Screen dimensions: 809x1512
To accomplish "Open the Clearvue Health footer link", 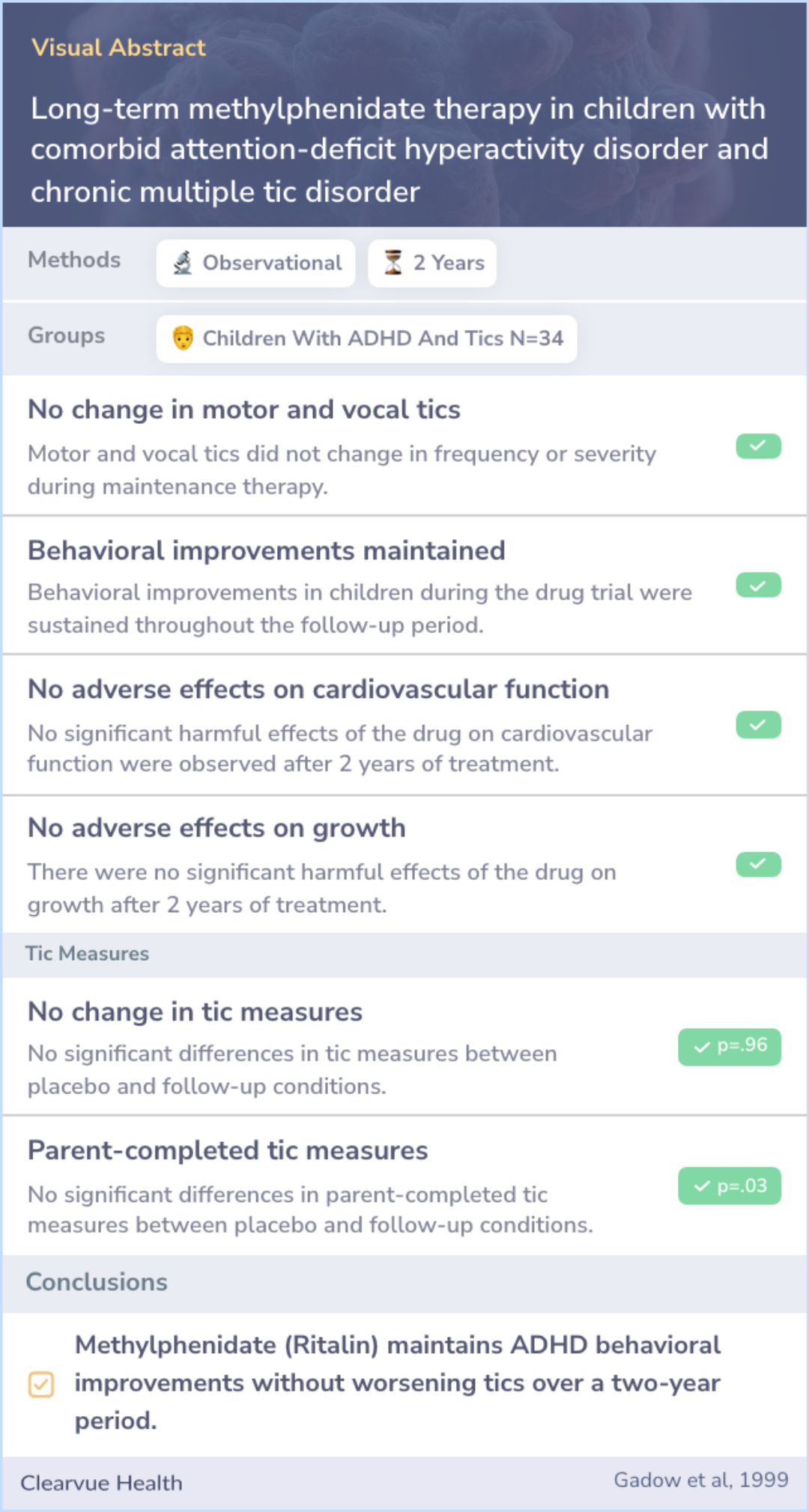I will coord(101,1483).
